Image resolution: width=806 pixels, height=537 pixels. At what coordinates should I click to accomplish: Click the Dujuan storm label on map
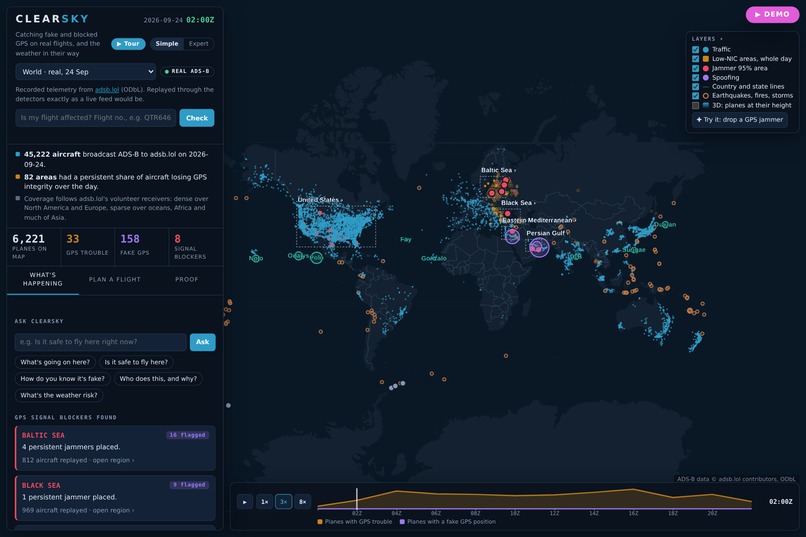pos(665,225)
